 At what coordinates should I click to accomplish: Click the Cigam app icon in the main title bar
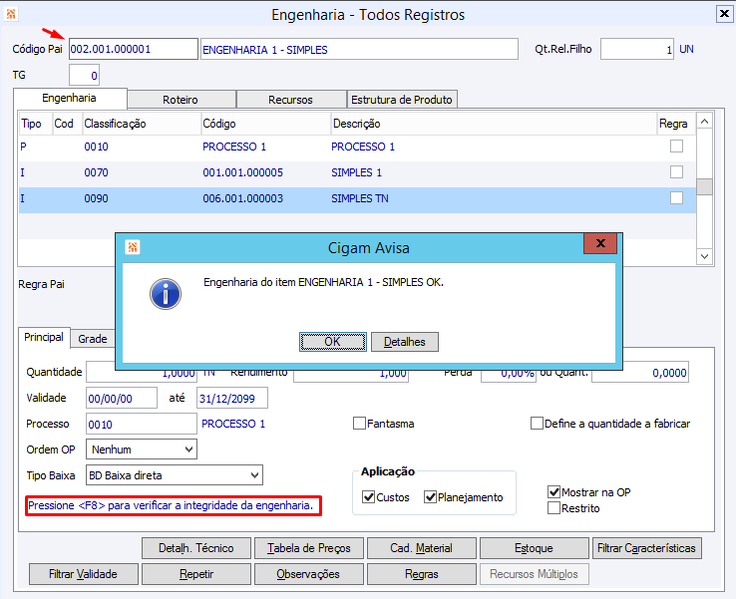point(10,14)
